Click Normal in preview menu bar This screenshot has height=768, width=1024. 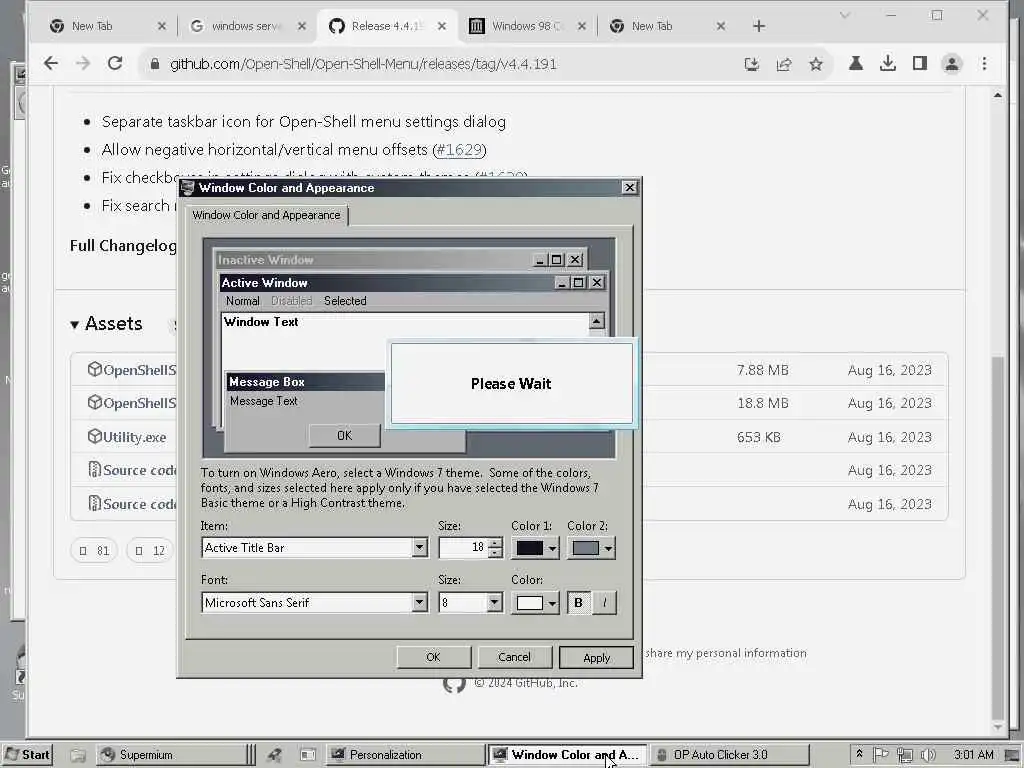[x=242, y=301]
